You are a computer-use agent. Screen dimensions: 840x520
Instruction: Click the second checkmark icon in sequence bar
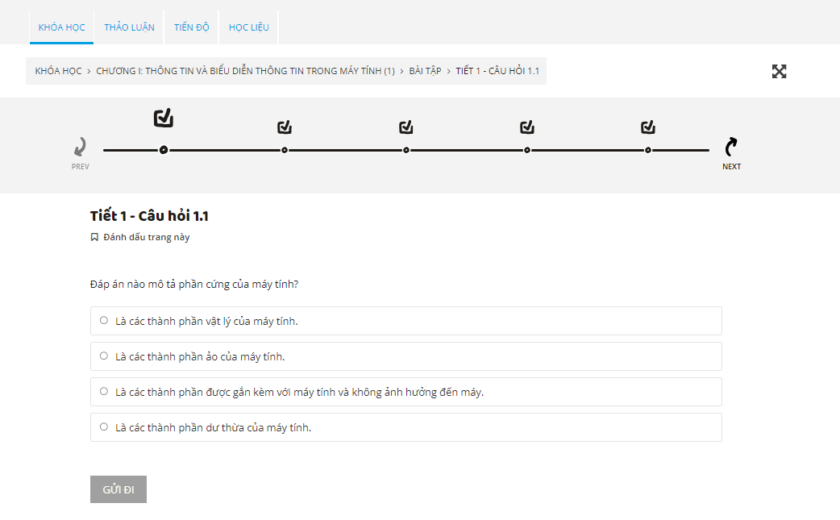(284, 127)
